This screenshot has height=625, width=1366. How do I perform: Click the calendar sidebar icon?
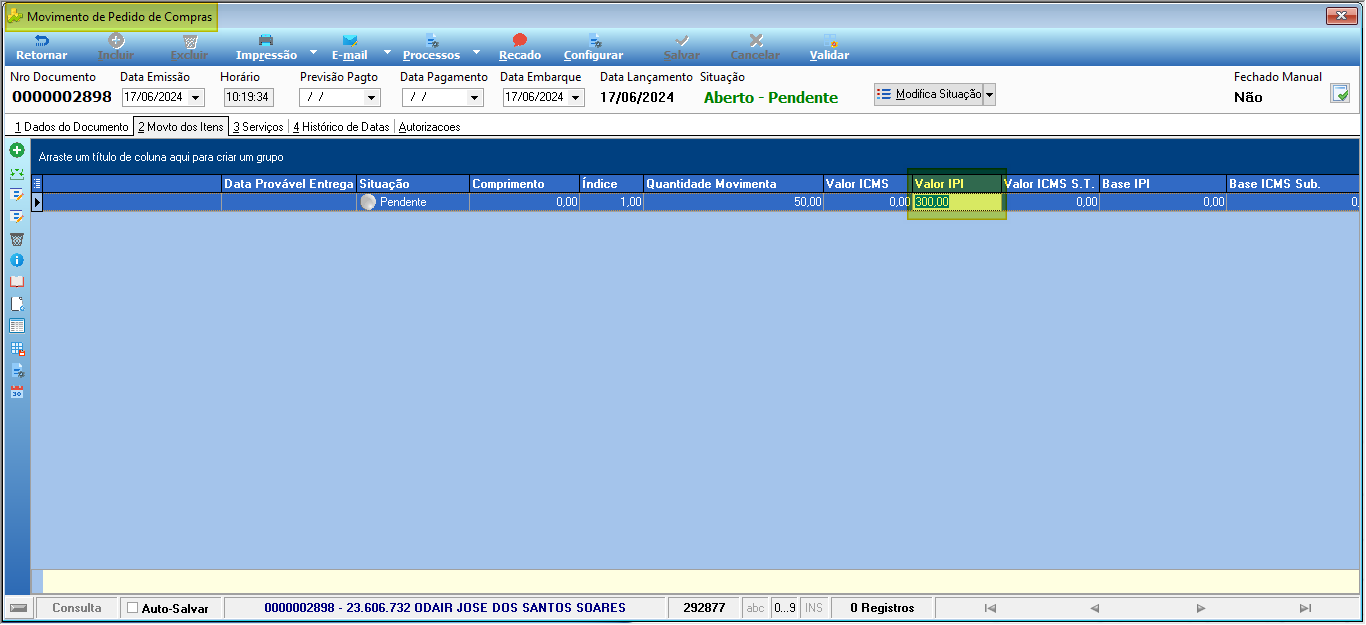point(17,392)
